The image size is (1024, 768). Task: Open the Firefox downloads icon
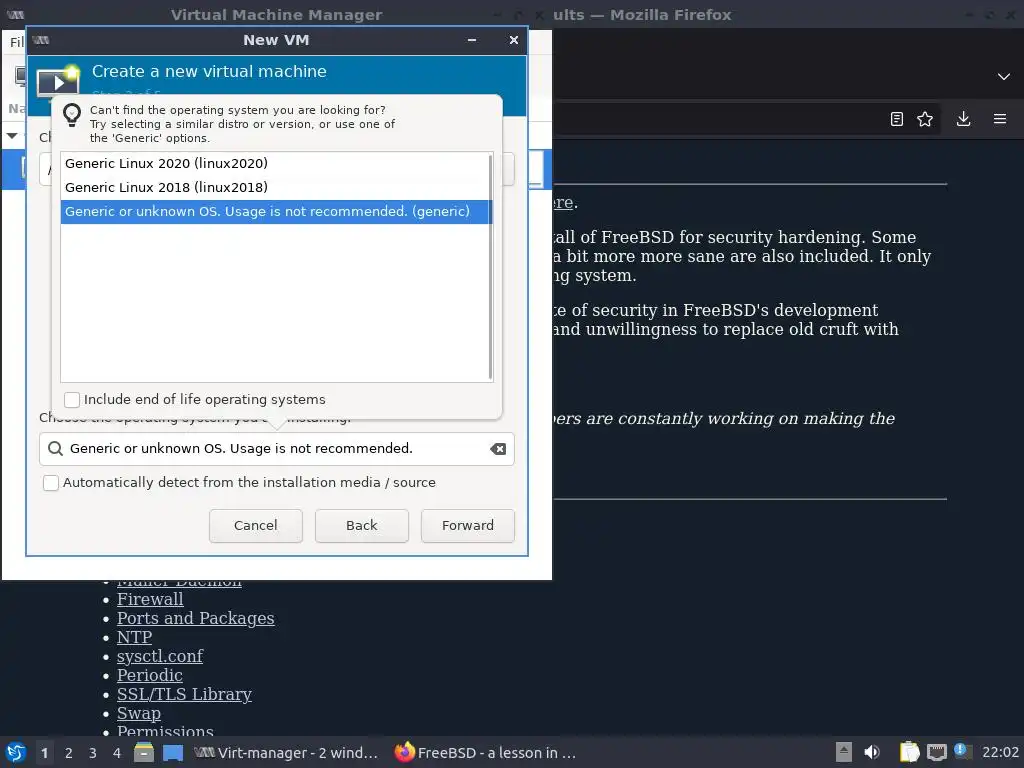click(963, 119)
